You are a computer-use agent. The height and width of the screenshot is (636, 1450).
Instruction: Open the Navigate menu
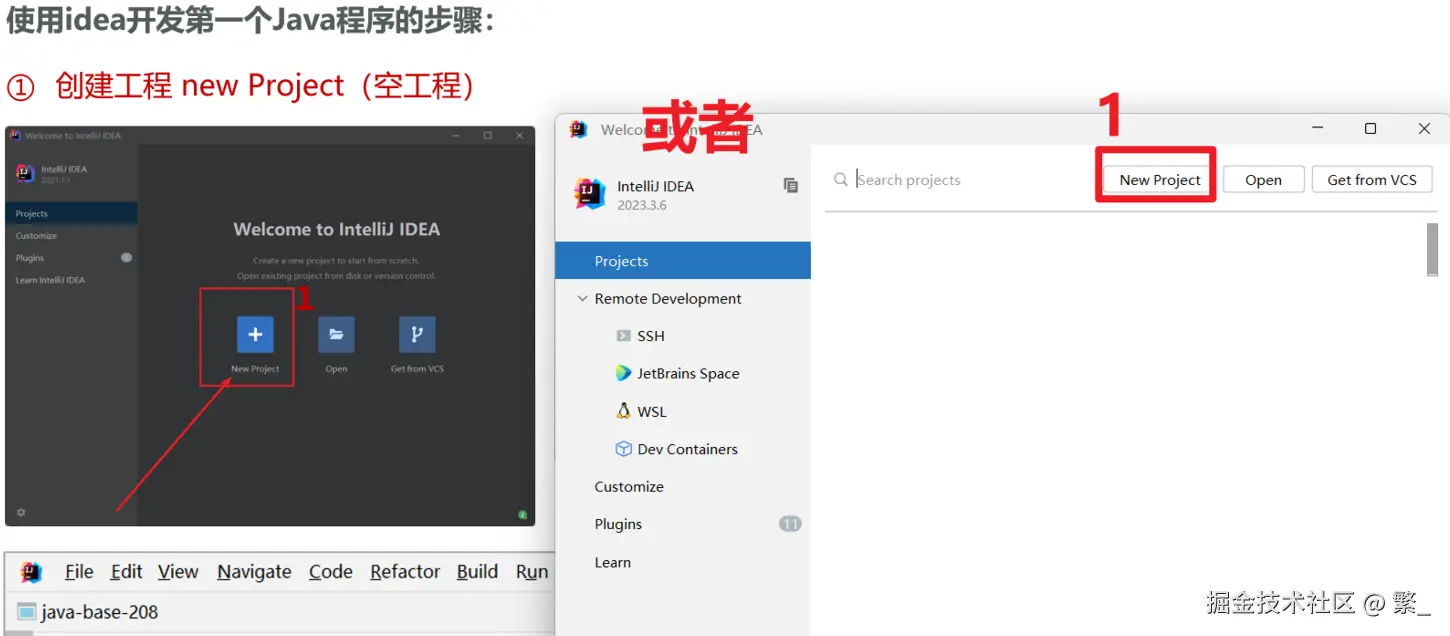pos(254,572)
